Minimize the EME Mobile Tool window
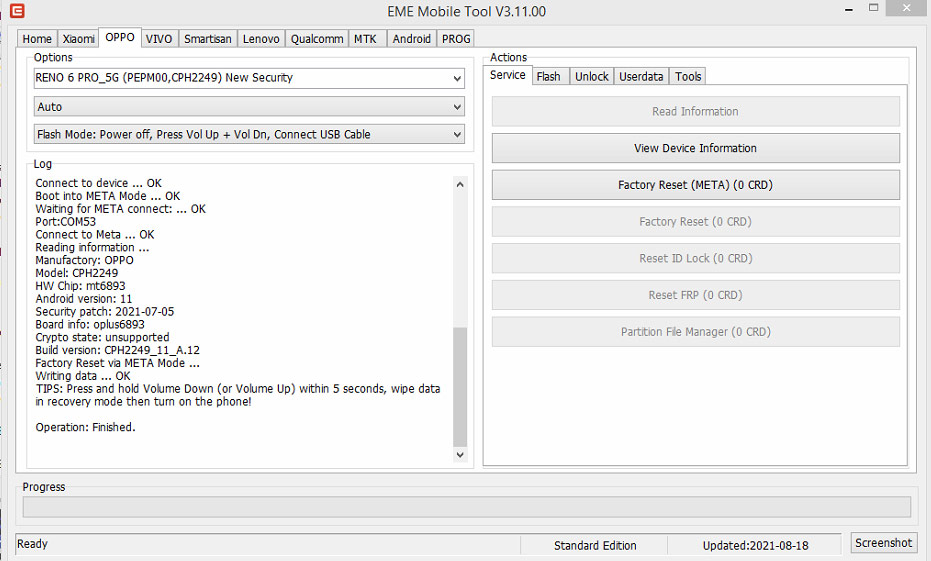 849,9
